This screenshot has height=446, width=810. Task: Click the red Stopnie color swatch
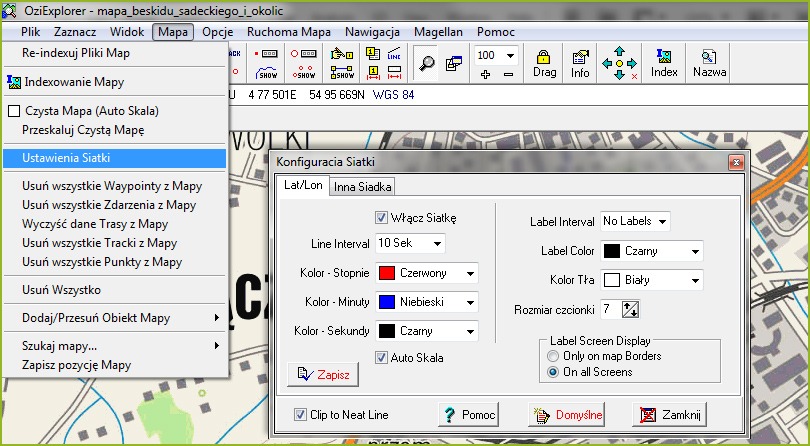[x=386, y=273]
